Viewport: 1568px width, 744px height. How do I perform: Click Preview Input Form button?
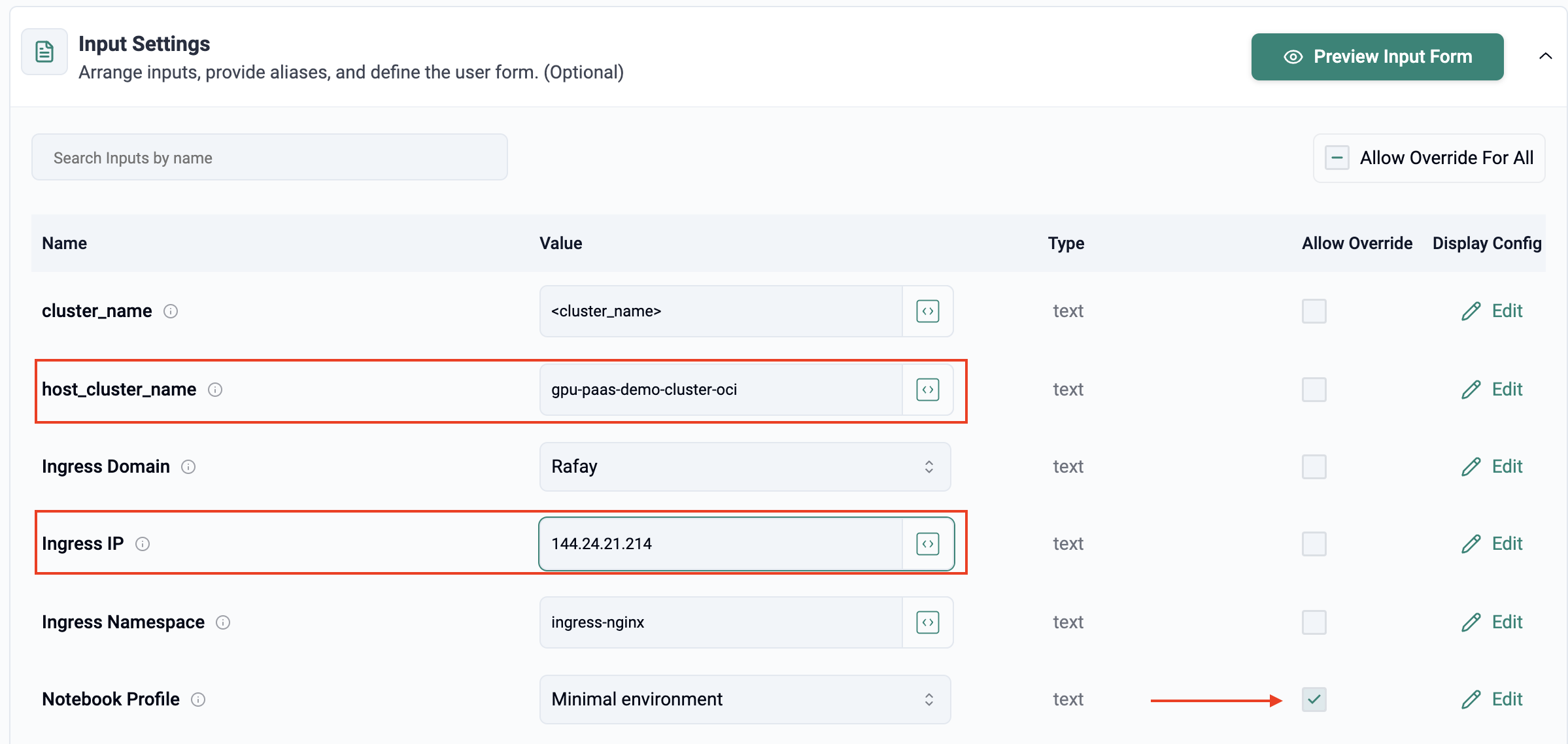point(1377,57)
